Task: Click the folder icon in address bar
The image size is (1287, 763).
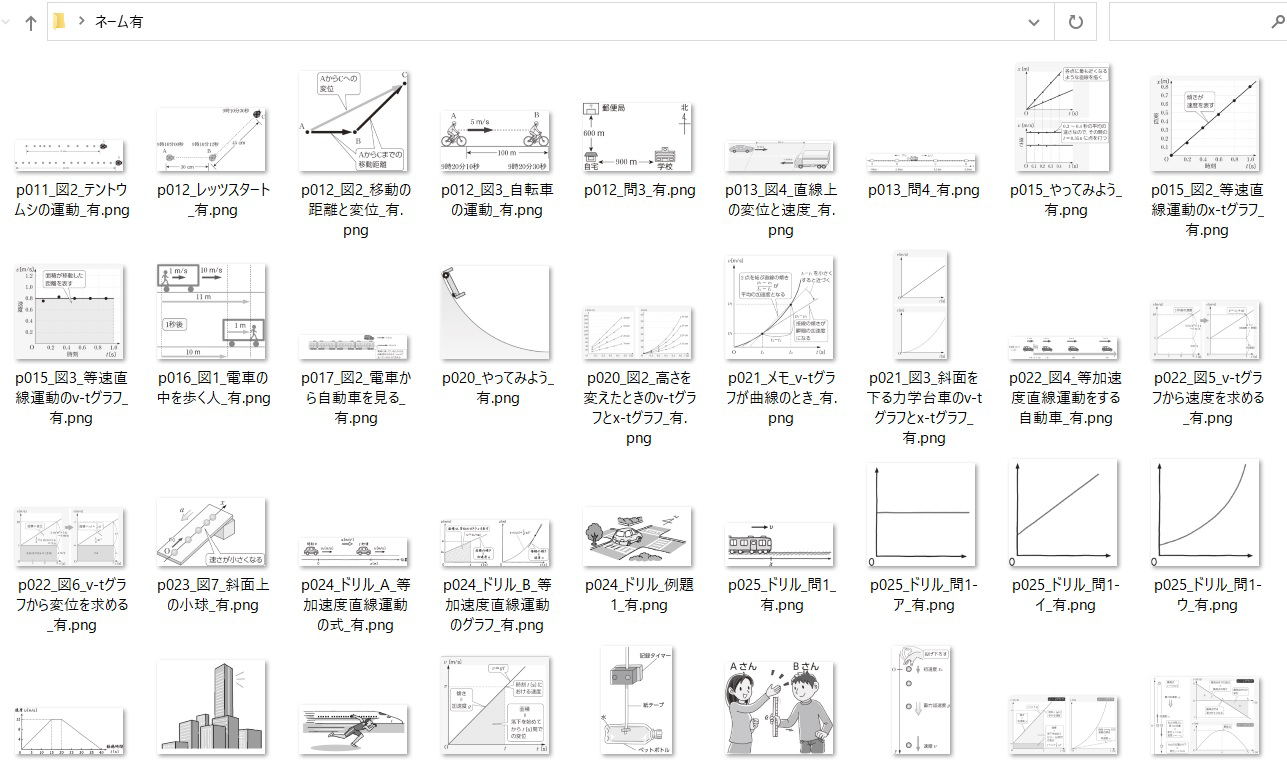Action: 59,21
